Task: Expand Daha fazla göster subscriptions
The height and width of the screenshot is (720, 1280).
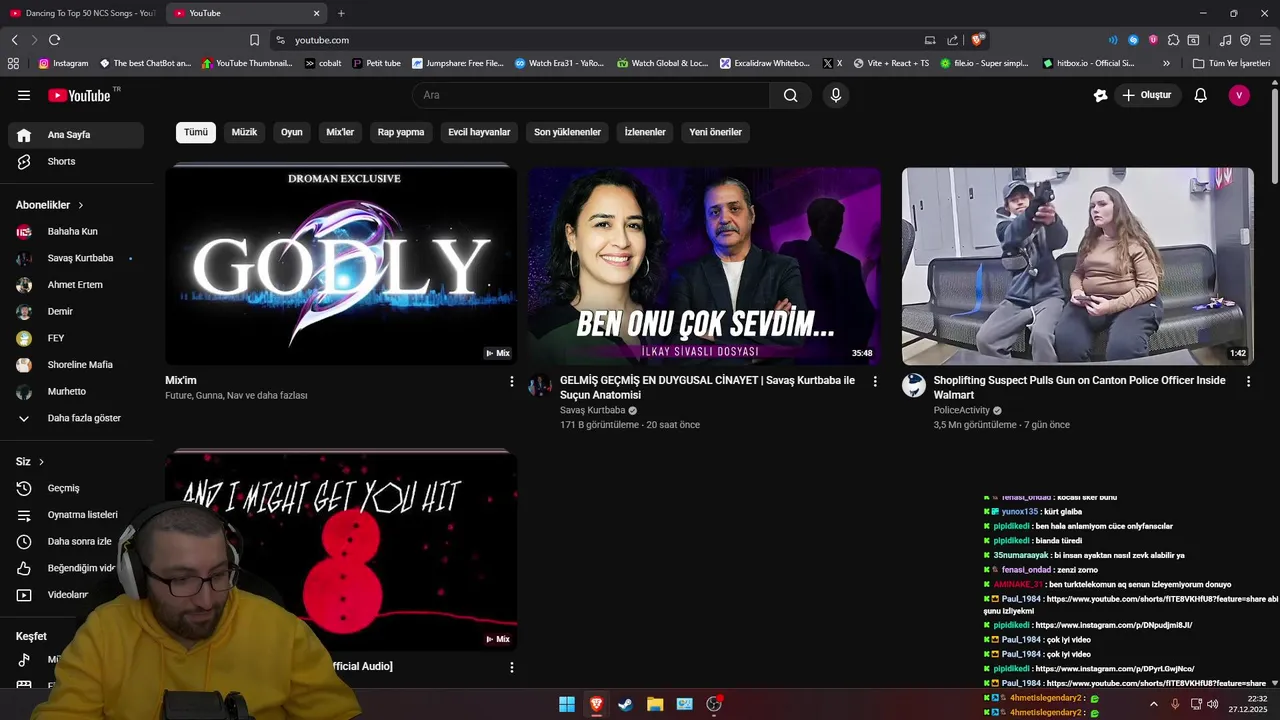Action: point(76,418)
